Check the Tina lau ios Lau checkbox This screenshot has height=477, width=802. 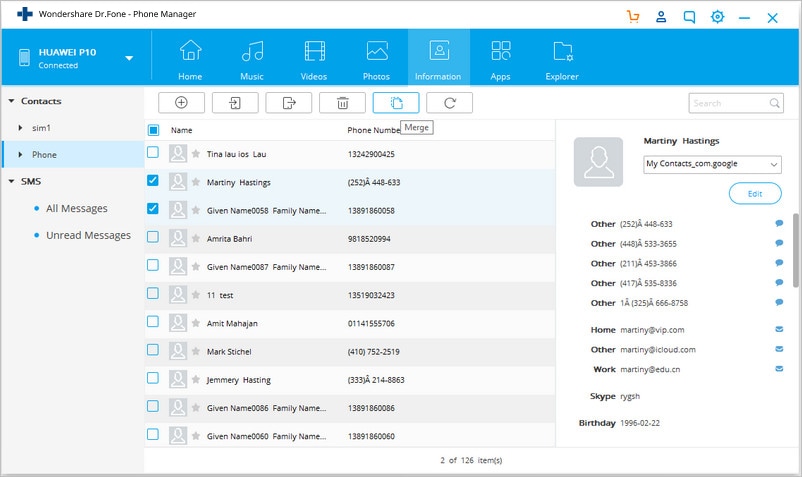152,152
